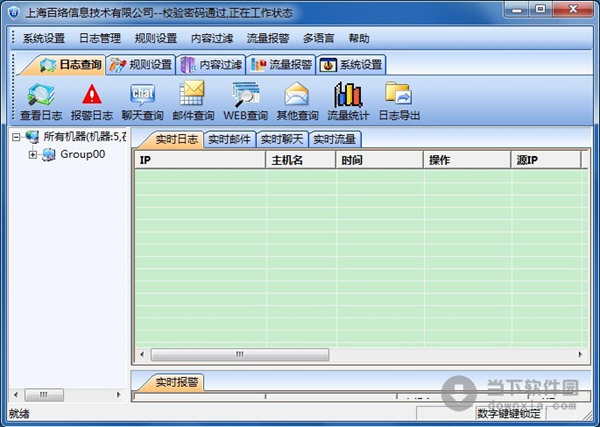Switch to the 内容过滤 toolbar tab
600x427 pixels.
pyautogui.click(x=211, y=65)
